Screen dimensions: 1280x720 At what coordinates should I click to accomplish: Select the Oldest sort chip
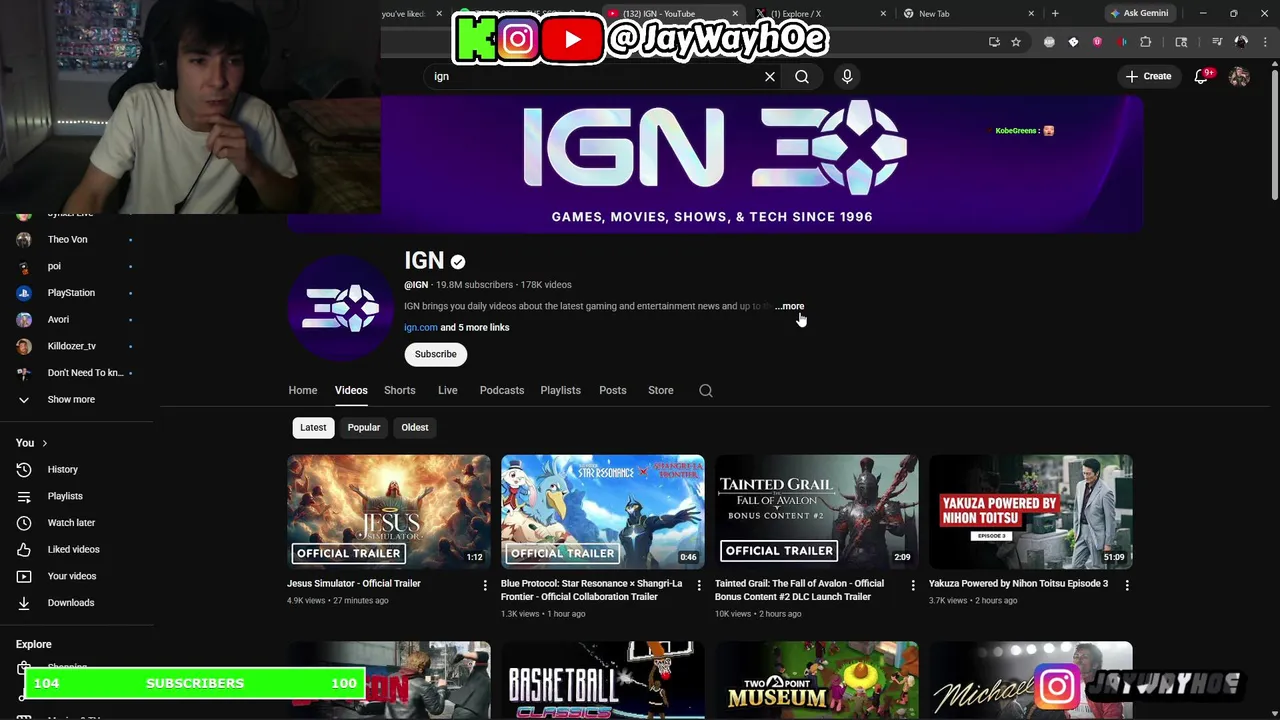[x=415, y=427]
